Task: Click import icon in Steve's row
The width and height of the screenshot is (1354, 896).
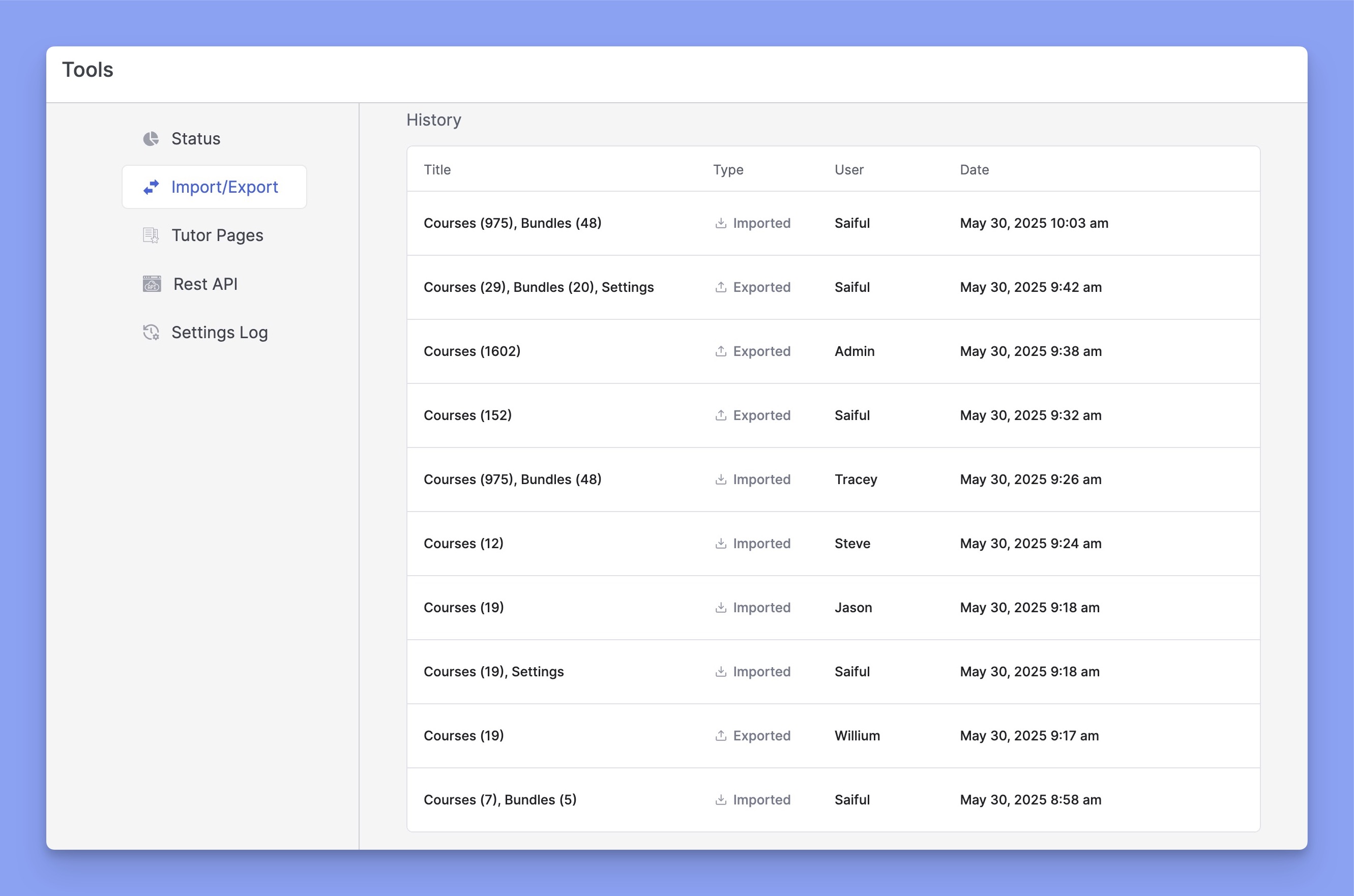Action: coord(721,543)
